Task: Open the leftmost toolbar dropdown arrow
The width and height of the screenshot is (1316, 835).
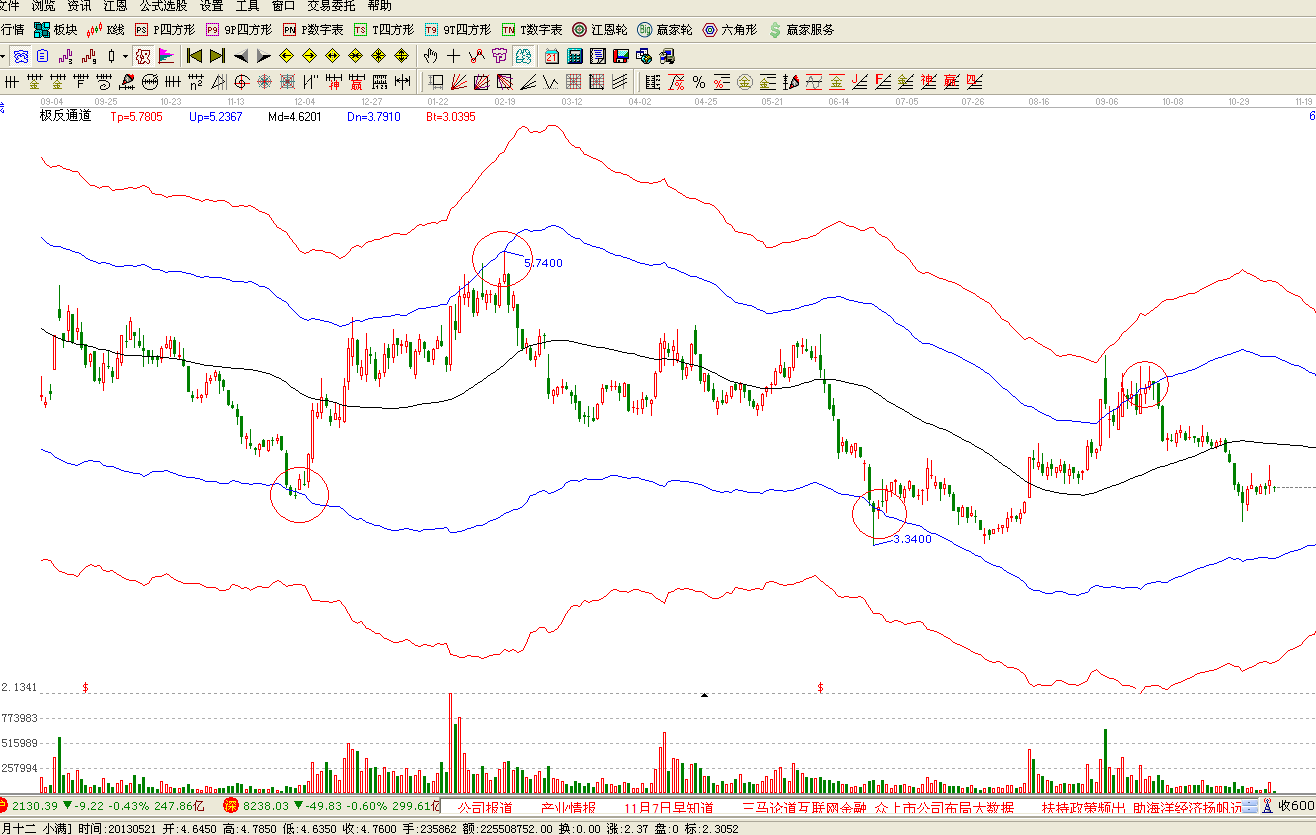Action: tap(4, 56)
